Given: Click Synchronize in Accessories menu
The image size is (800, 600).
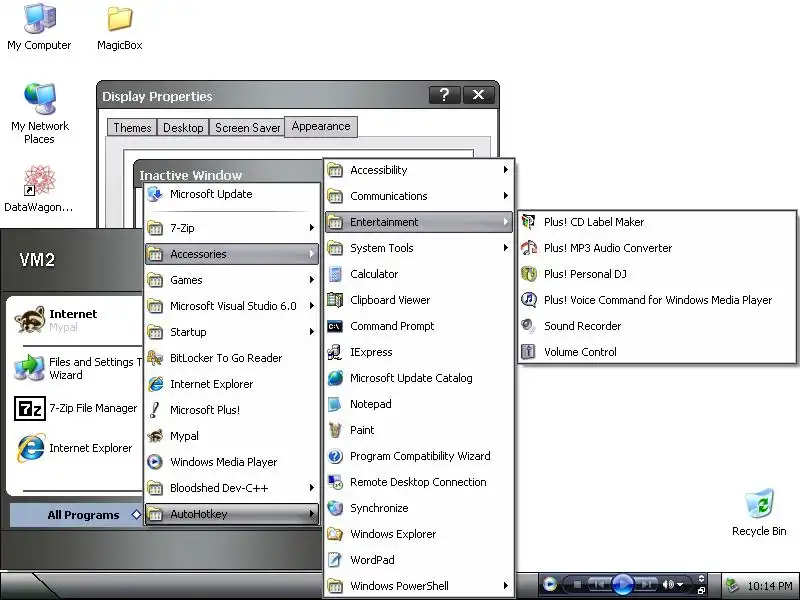Looking at the screenshot, I should [x=418, y=508].
